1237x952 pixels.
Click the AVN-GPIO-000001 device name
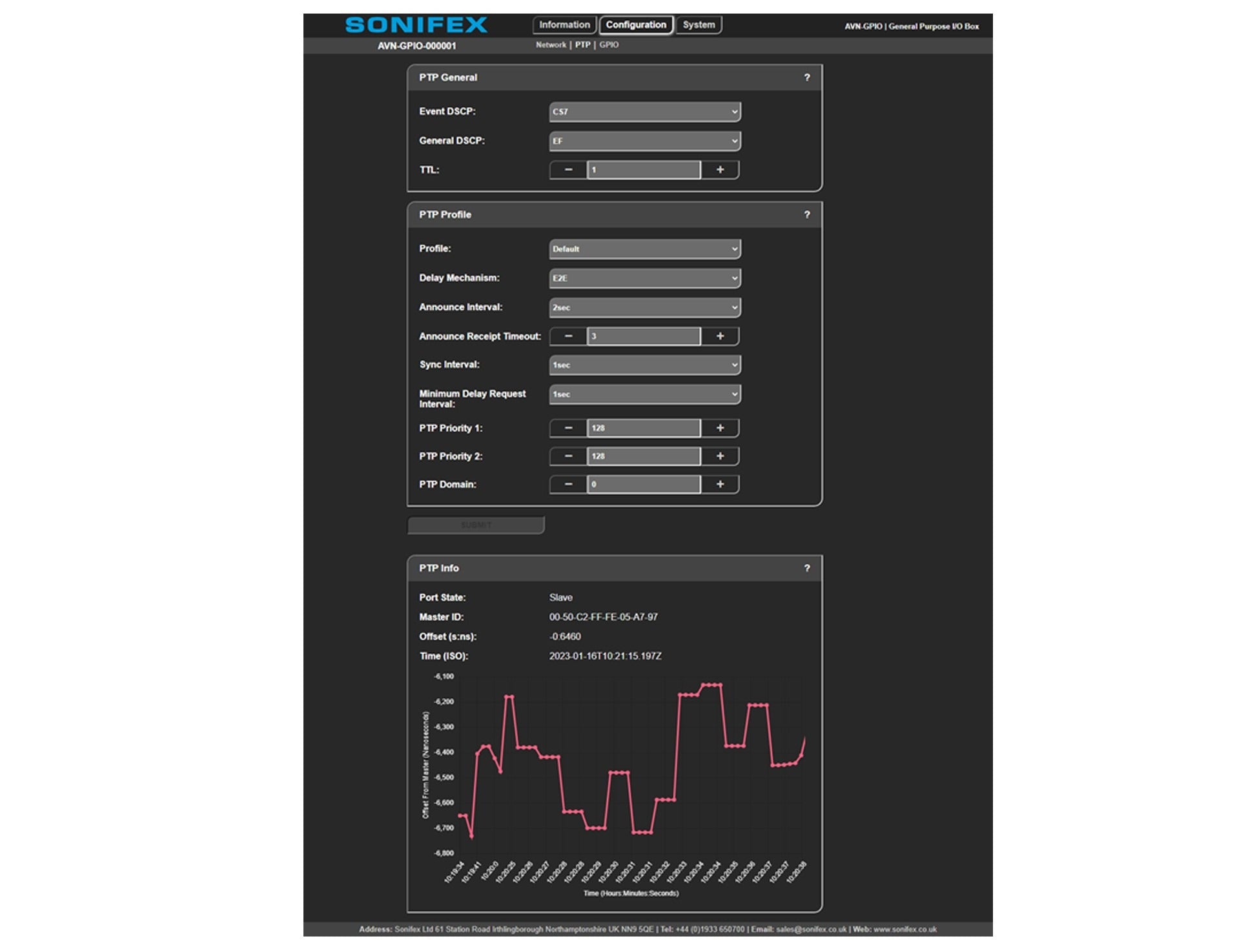[x=417, y=46]
